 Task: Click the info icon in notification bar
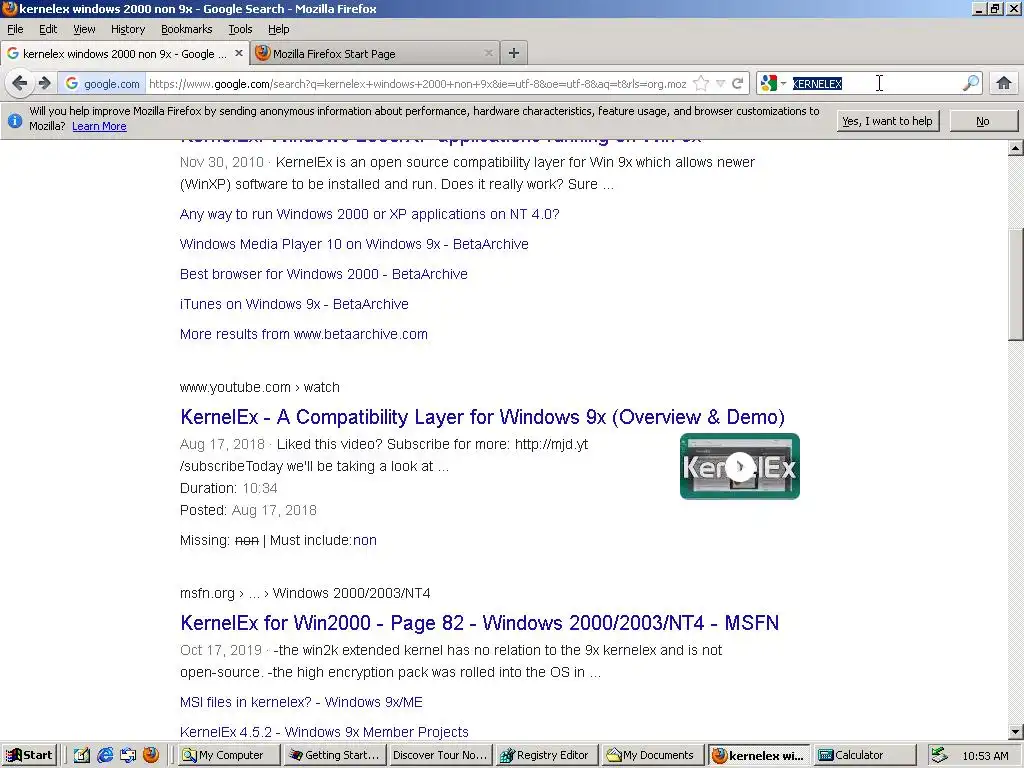(x=15, y=120)
